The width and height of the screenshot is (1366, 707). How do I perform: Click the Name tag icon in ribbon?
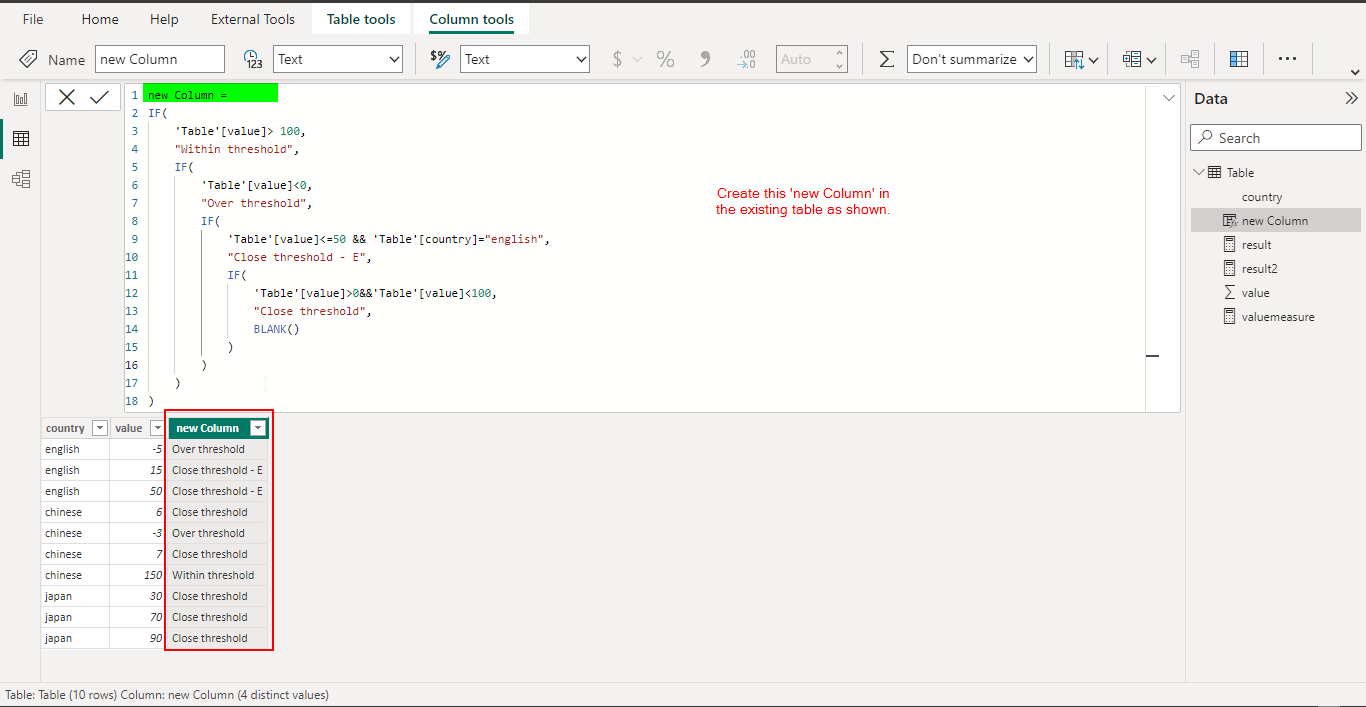28,59
